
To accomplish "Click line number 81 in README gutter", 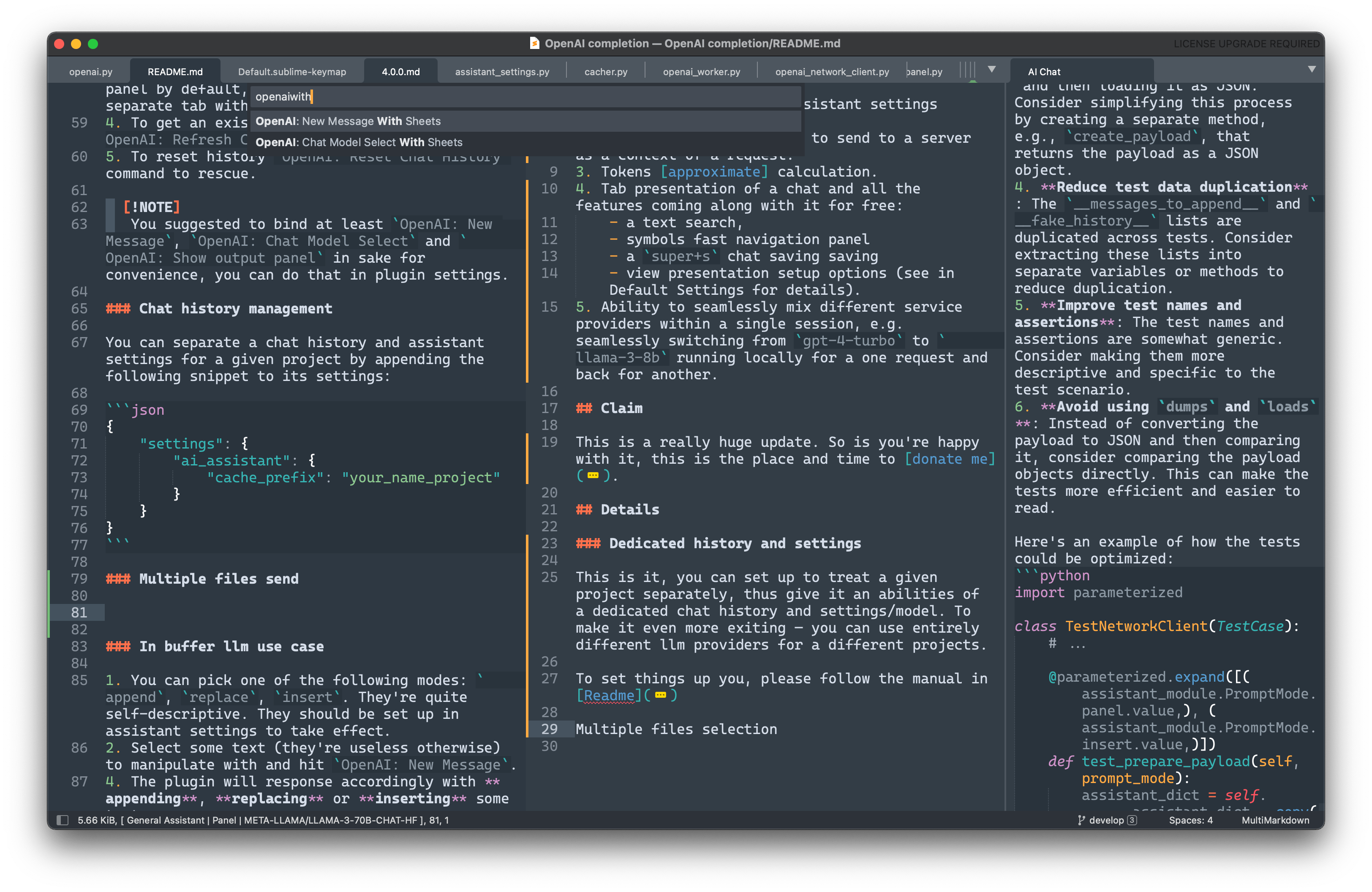I will pos(79,612).
